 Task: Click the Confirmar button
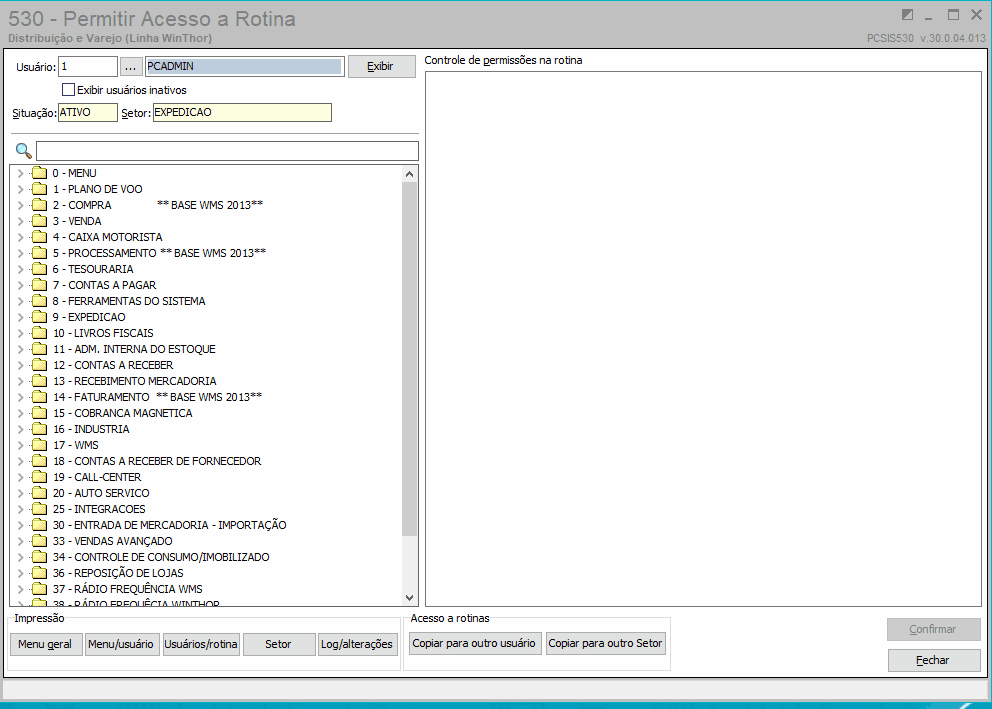tap(934, 629)
